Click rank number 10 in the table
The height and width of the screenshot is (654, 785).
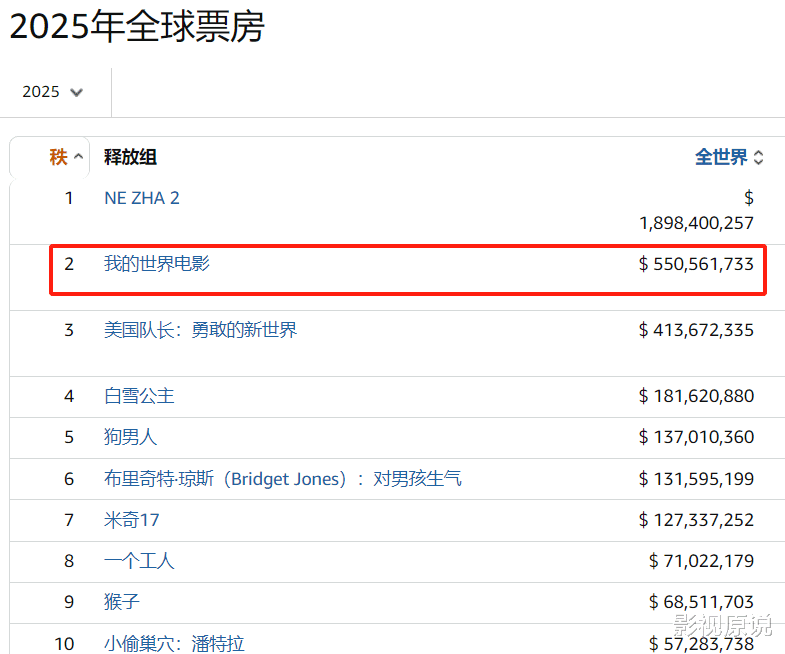pyautogui.click(x=65, y=643)
